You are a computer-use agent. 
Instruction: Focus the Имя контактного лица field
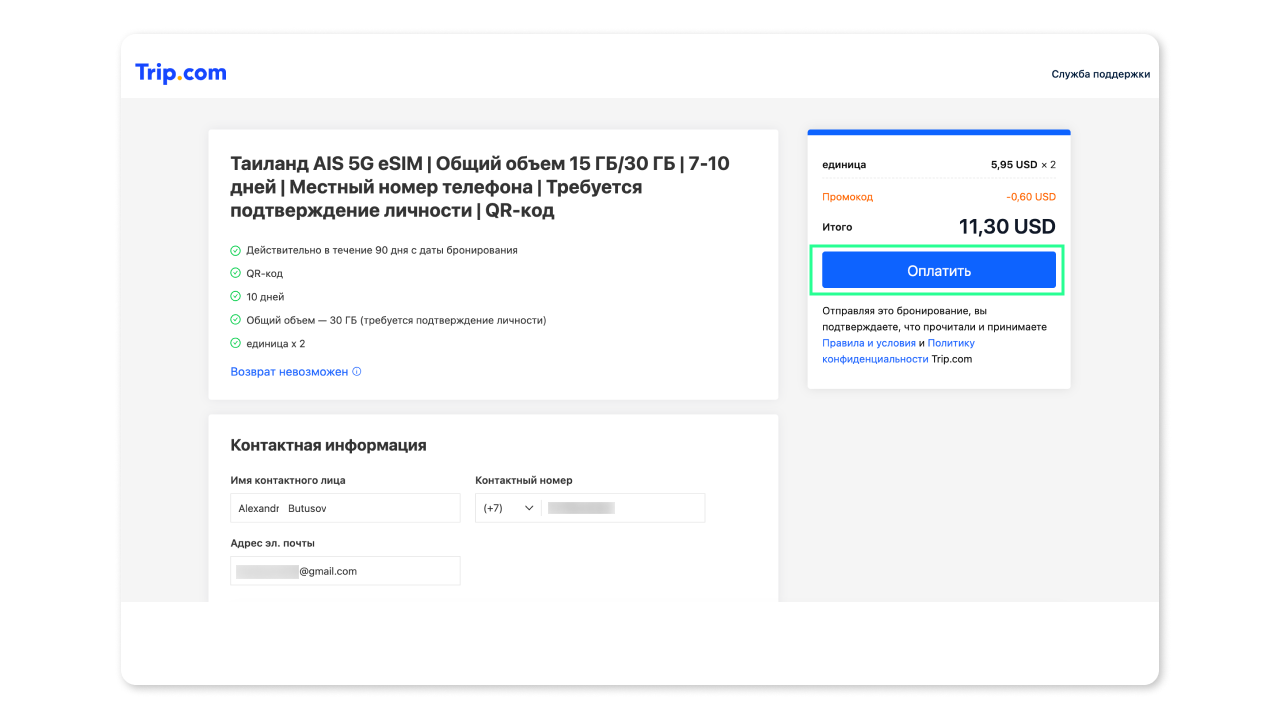(x=345, y=508)
